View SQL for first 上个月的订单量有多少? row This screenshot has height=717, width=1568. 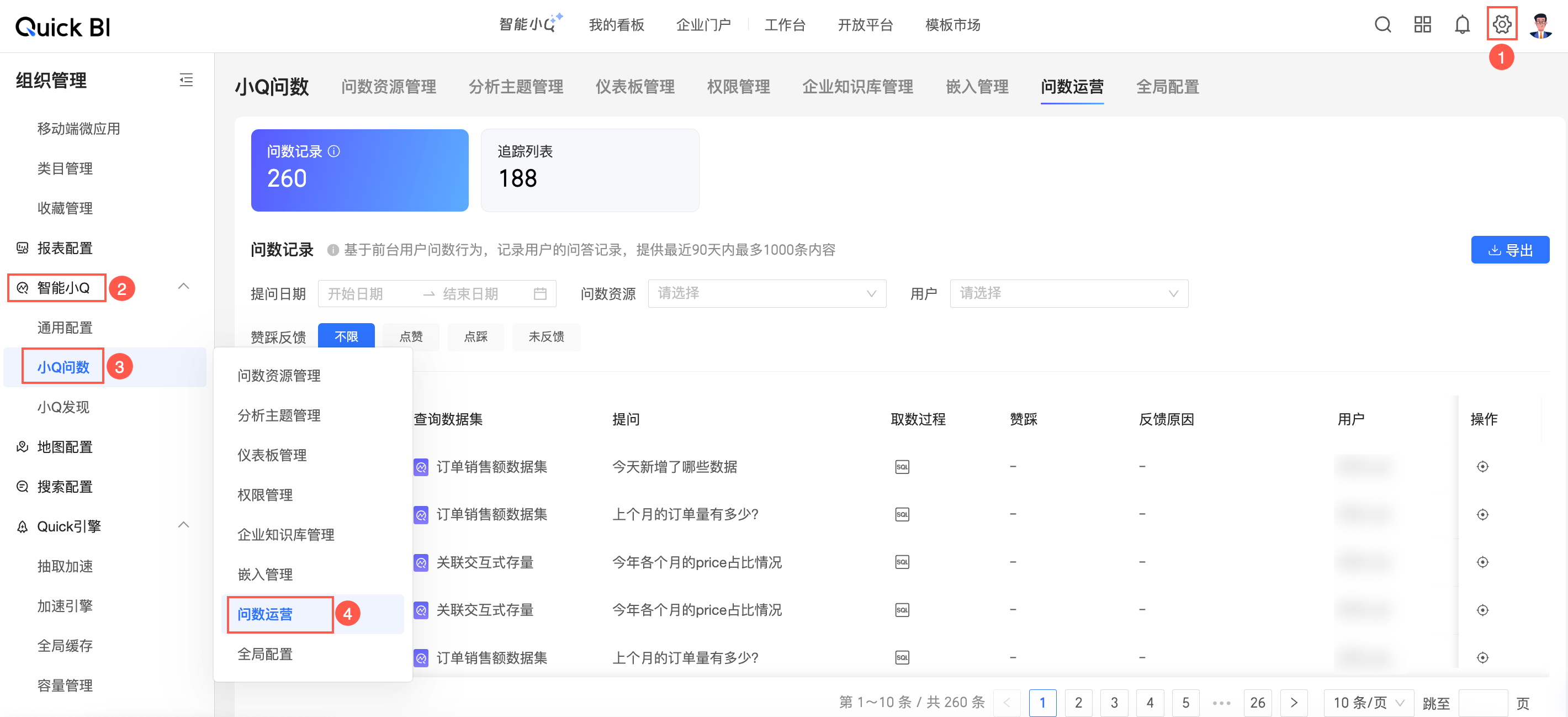click(x=902, y=515)
